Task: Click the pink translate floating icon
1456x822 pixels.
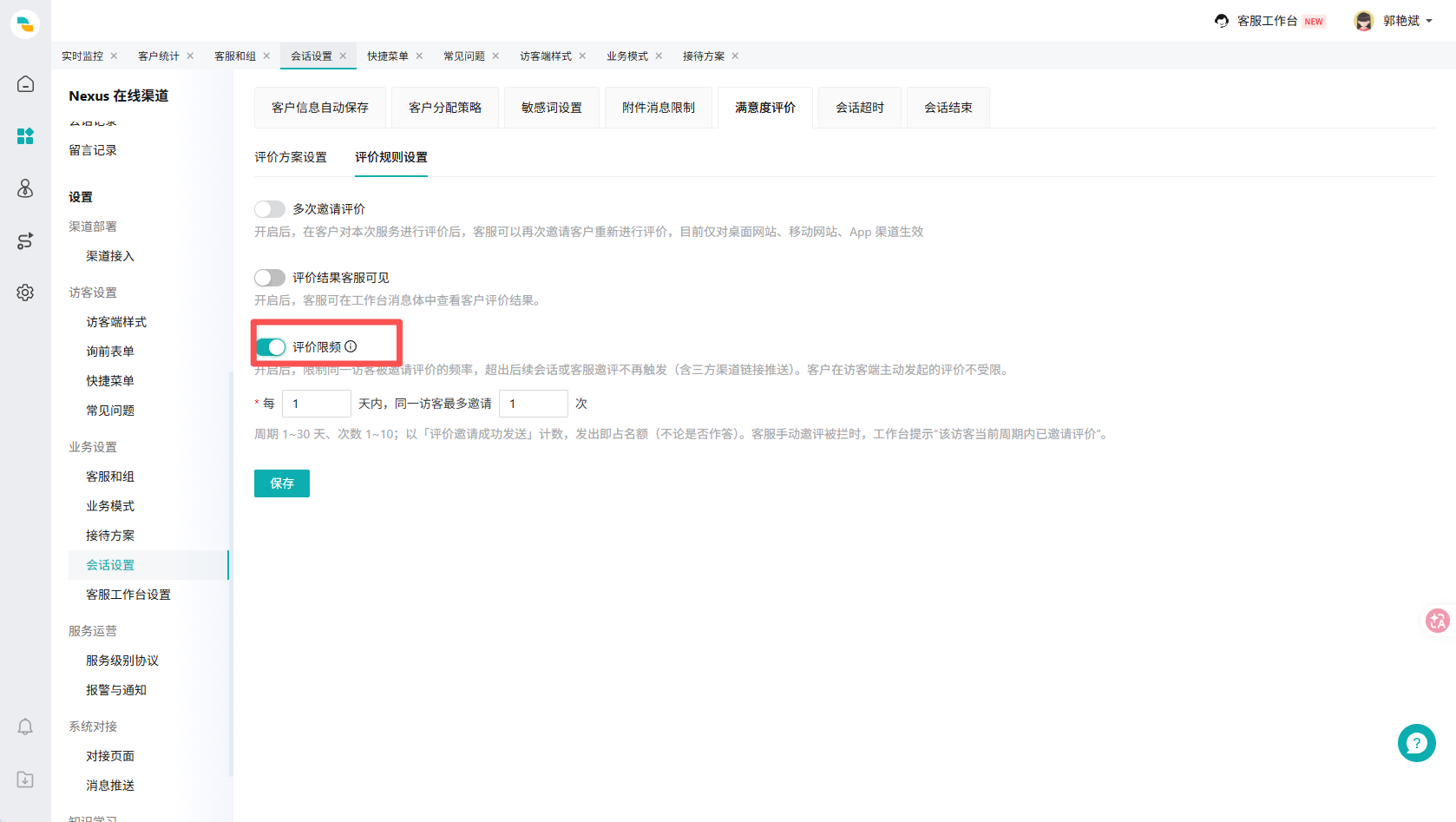Action: [1438, 621]
